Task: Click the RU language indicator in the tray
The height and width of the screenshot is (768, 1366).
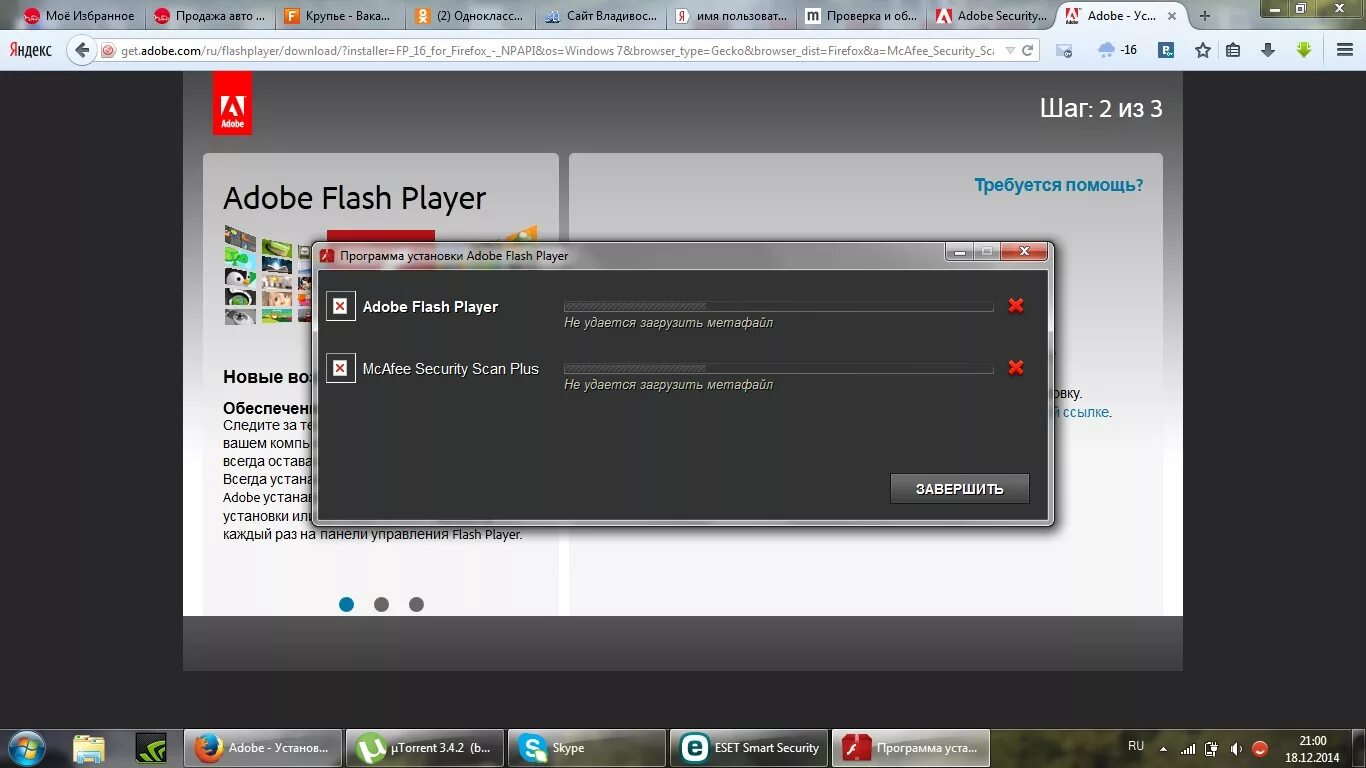Action: (x=1136, y=747)
